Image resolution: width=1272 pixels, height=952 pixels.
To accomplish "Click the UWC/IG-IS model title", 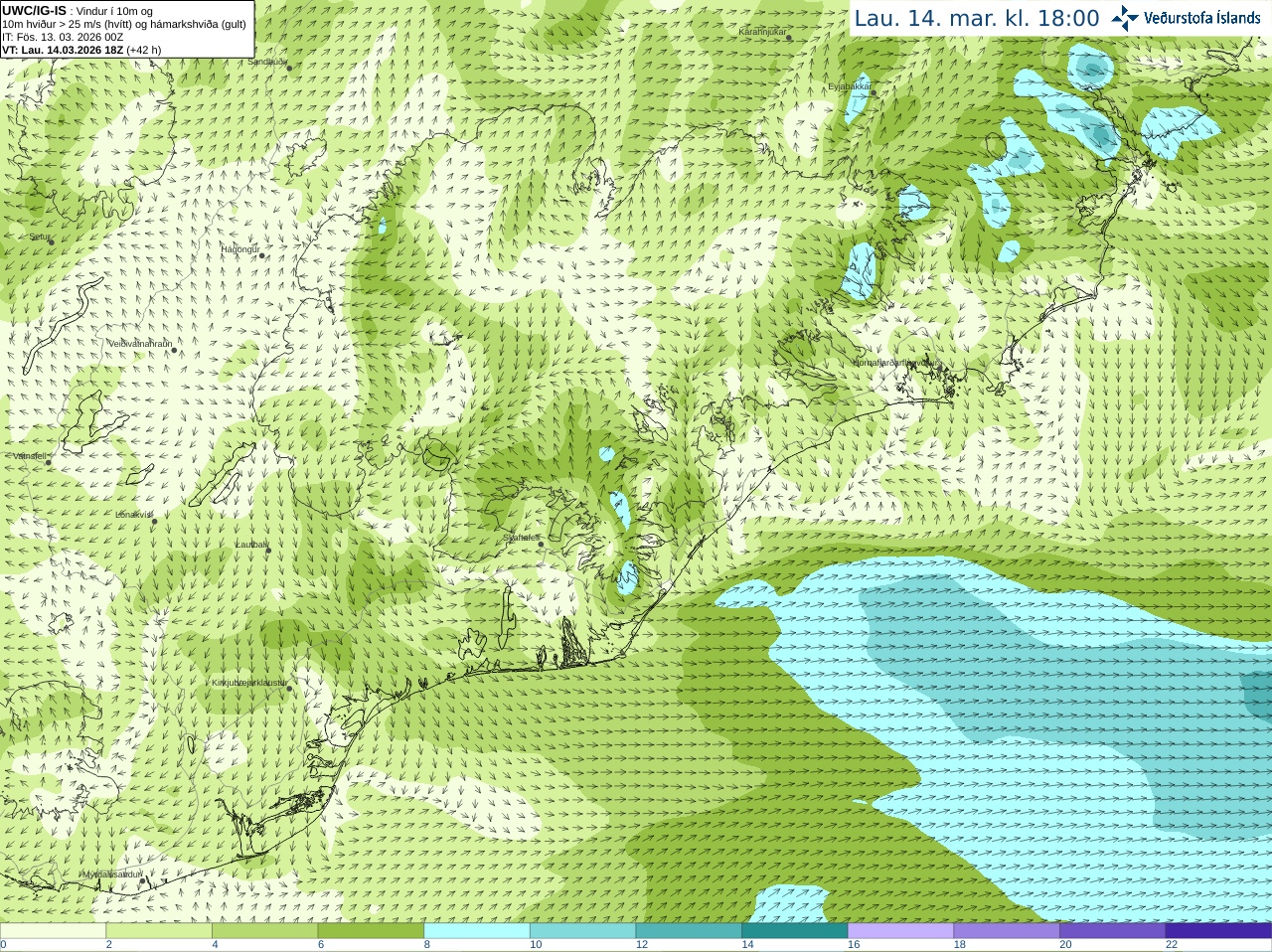I will (x=34, y=11).
